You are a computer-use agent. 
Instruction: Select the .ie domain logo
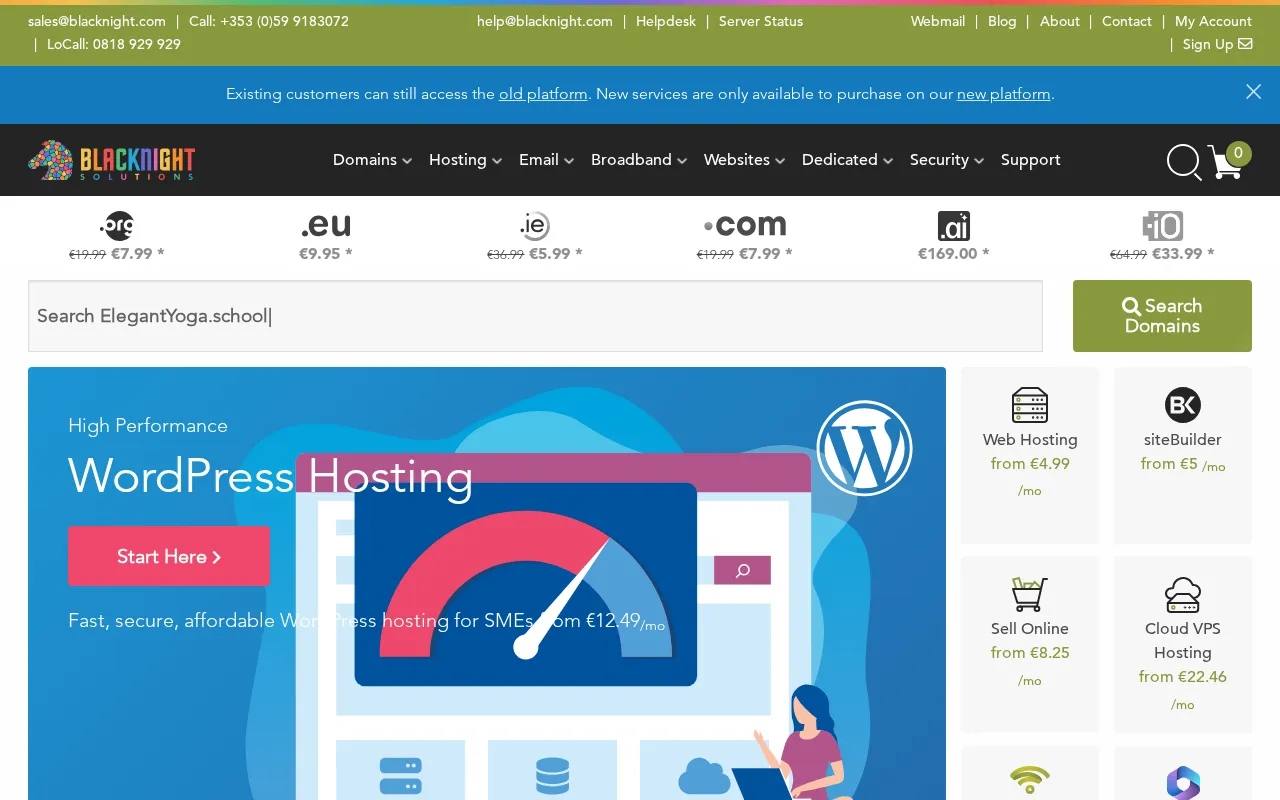535,226
